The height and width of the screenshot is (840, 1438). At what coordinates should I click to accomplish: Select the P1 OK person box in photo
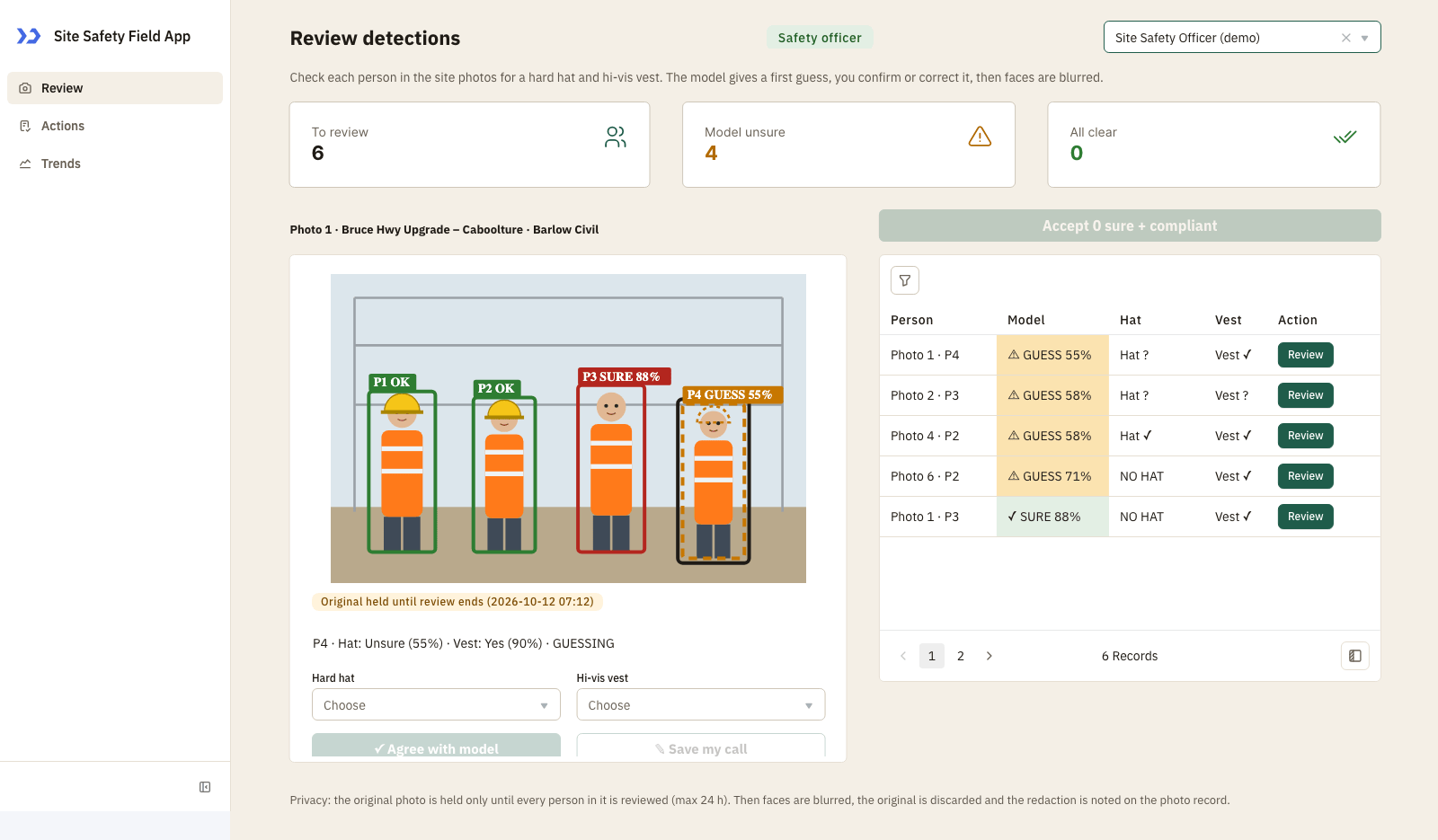point(402,471)
